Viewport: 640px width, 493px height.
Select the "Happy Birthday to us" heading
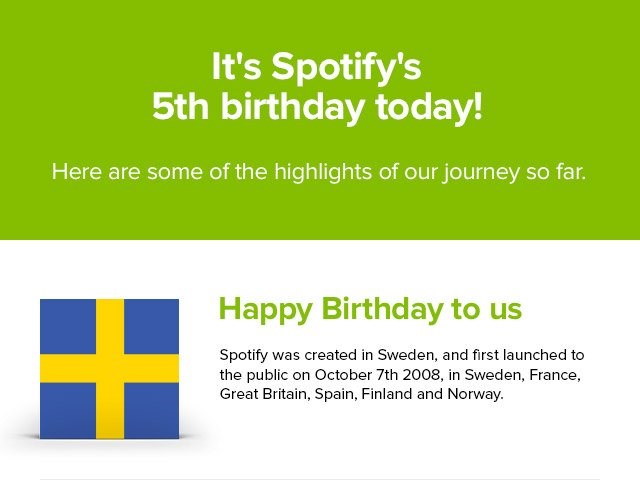370,309
